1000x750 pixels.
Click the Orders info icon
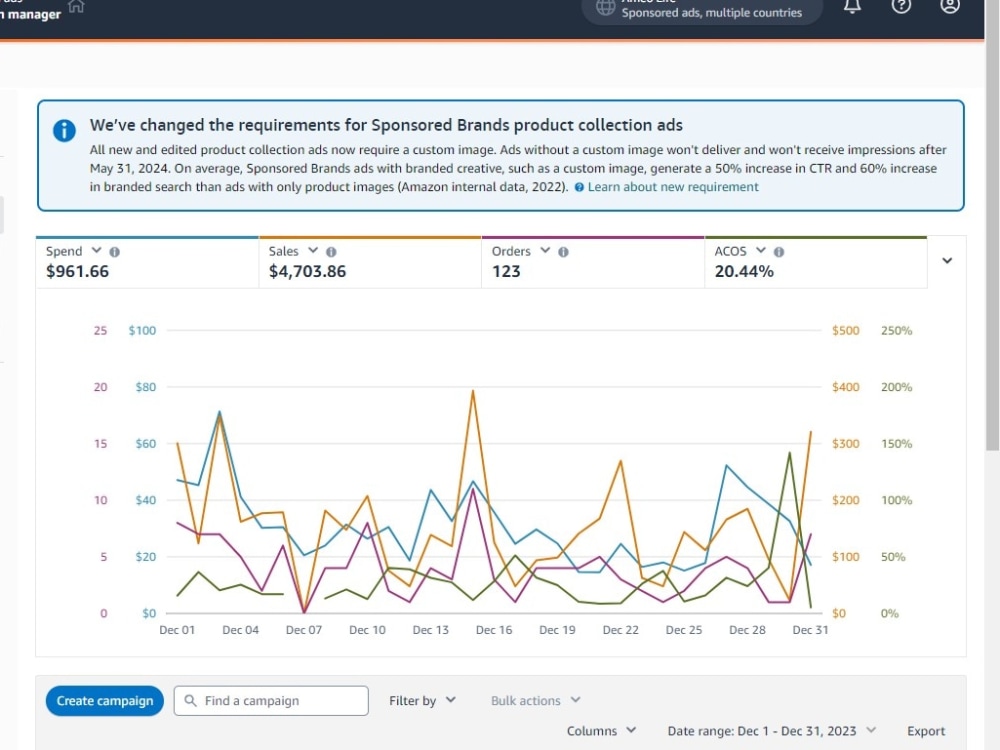563,252
